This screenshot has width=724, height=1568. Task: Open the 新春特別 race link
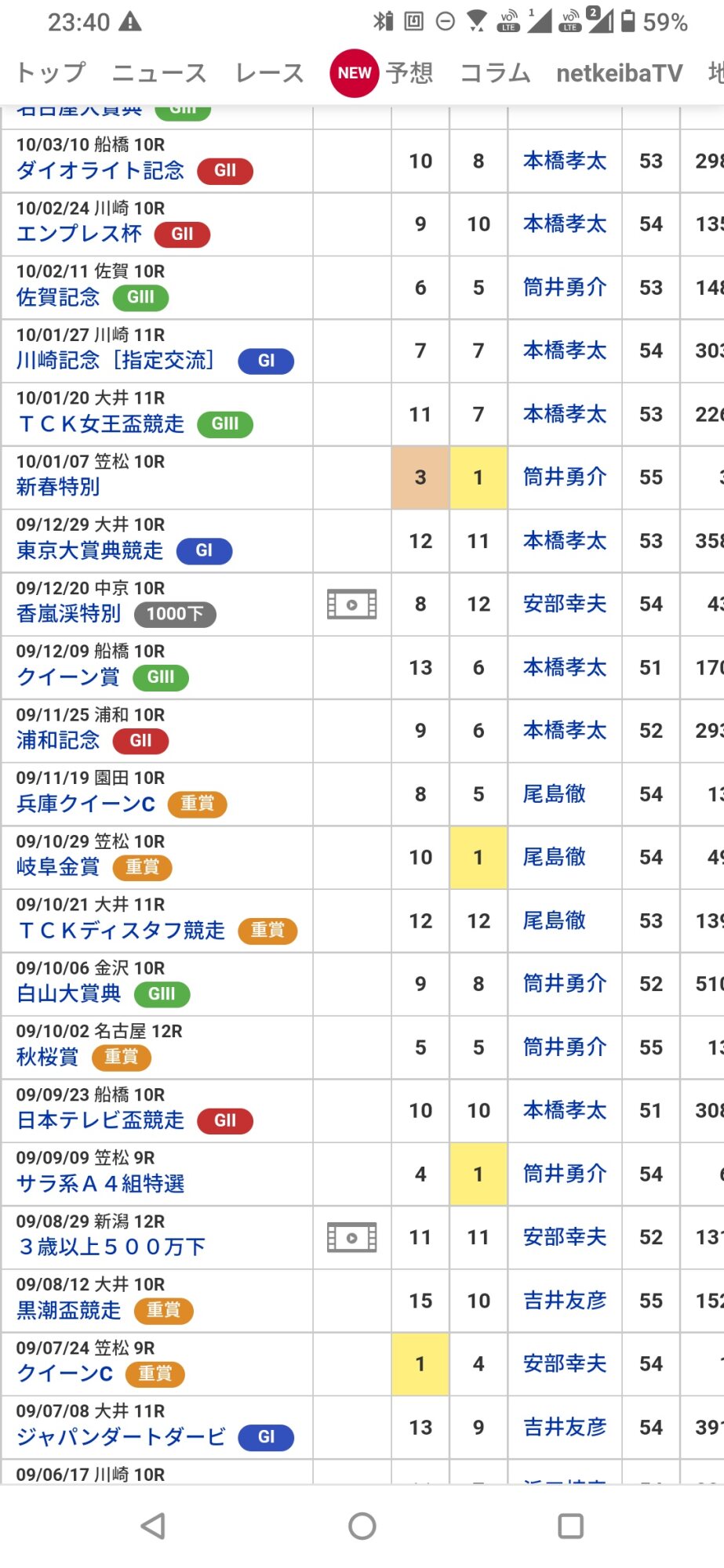(x=58, y=487)
